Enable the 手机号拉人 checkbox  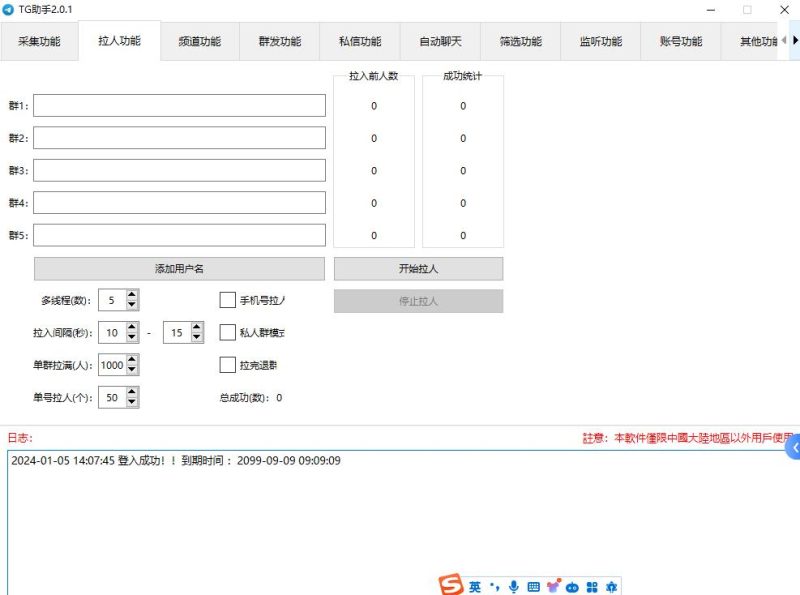click(227, 299)
